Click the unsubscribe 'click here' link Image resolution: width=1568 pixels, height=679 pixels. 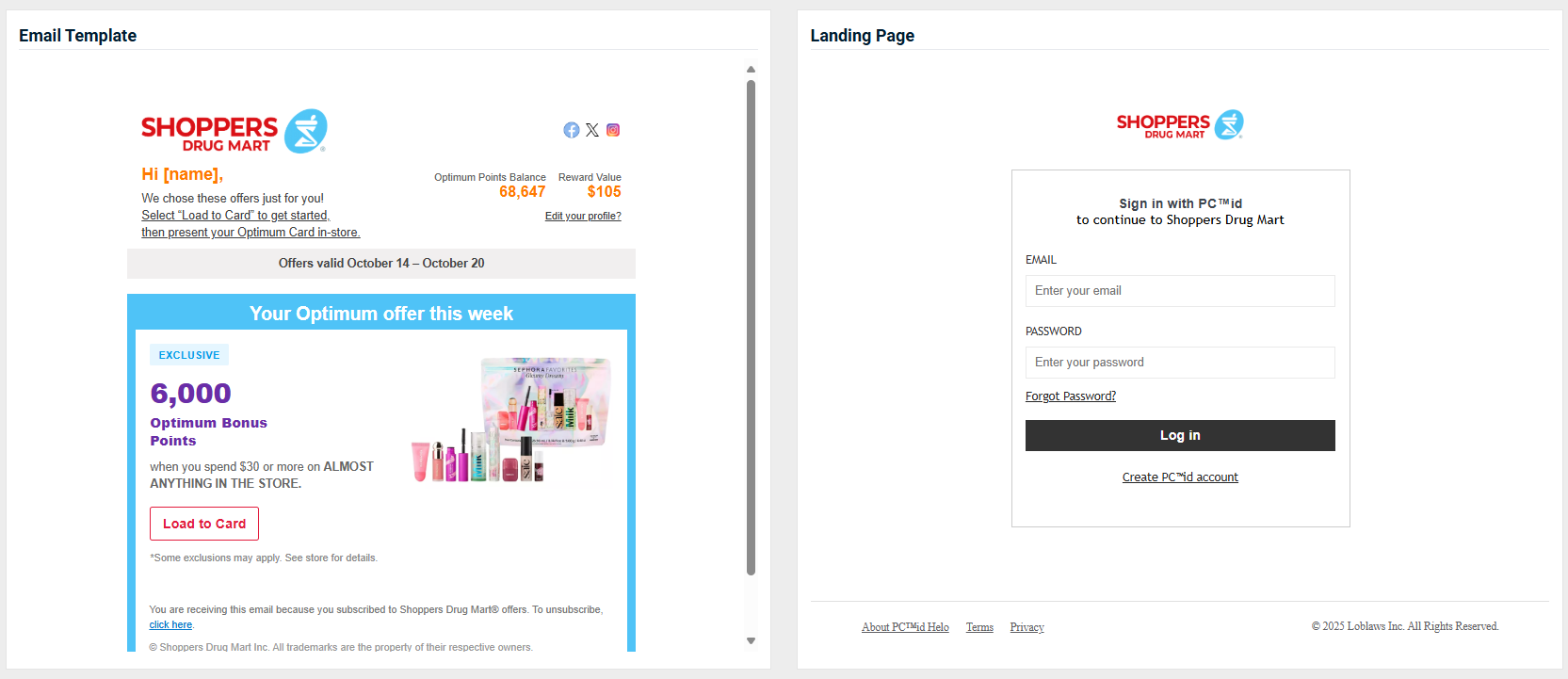pos(170,624)
